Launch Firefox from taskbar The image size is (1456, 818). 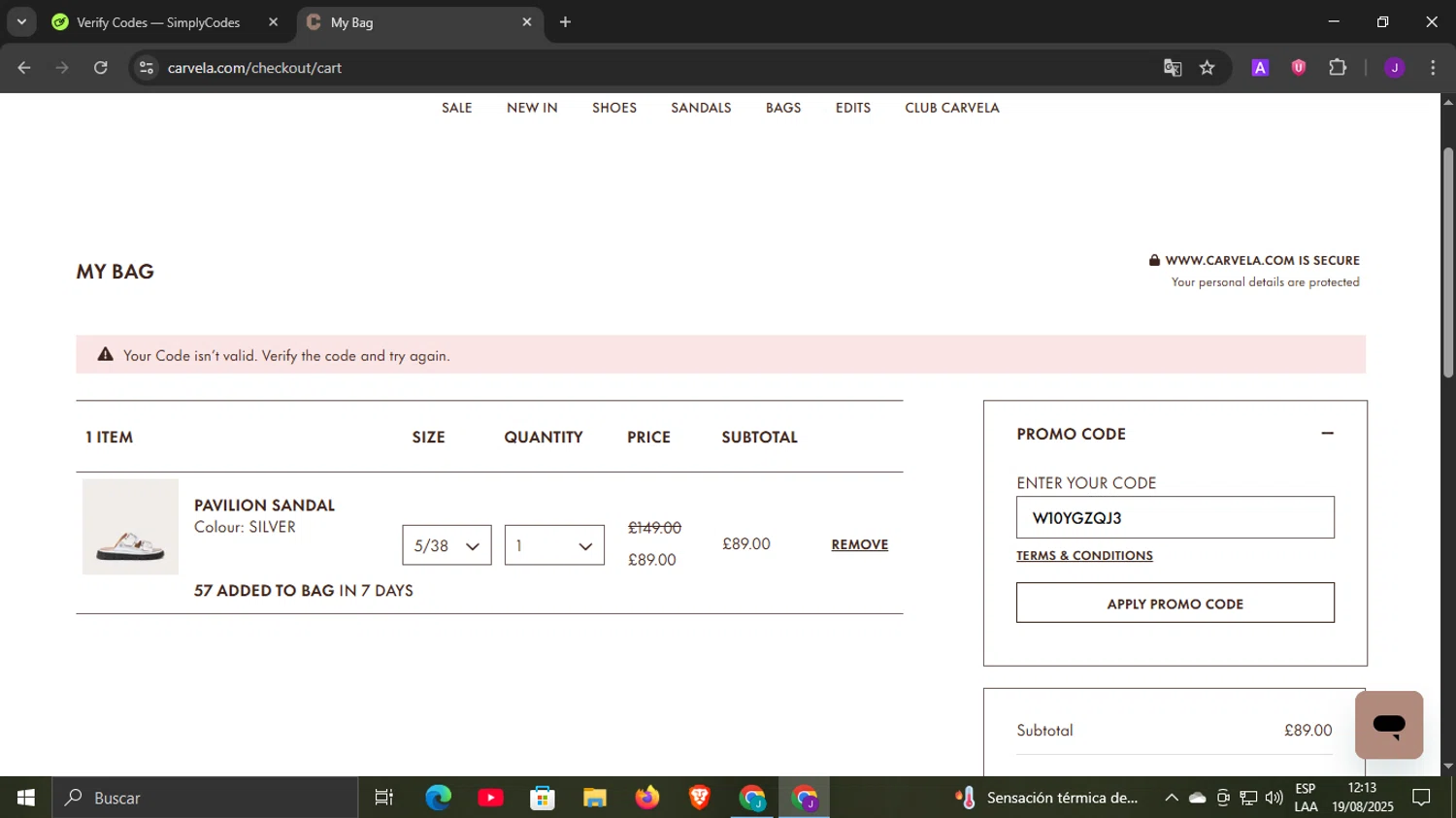pyautogui.click(x=647, y=798)
